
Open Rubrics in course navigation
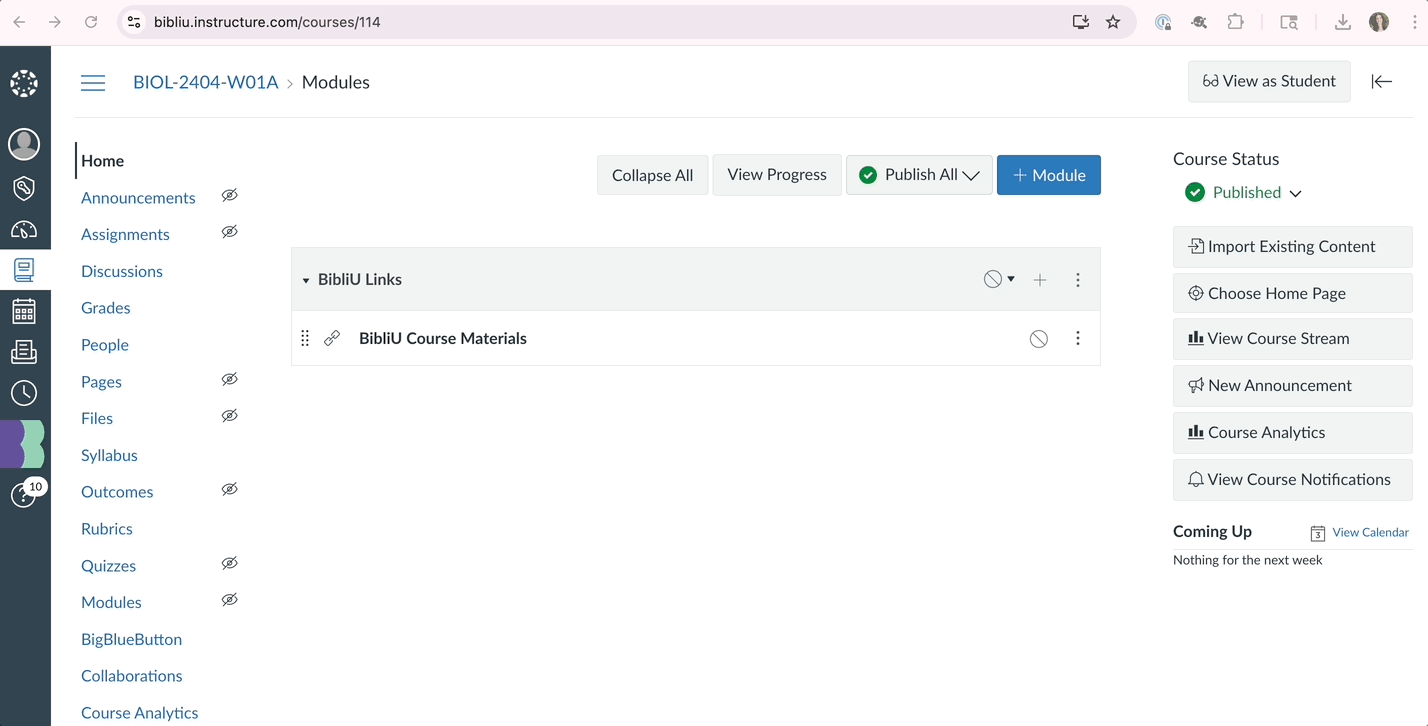pos(107,529)
